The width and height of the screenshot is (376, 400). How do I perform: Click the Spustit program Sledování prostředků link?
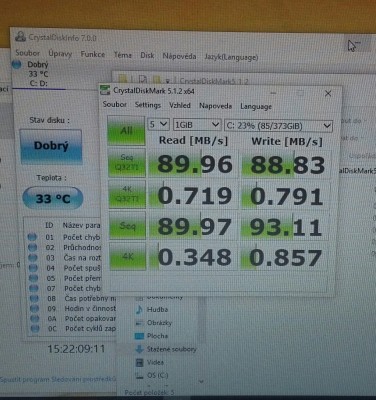pyautogui.click(x=58, y=379)
